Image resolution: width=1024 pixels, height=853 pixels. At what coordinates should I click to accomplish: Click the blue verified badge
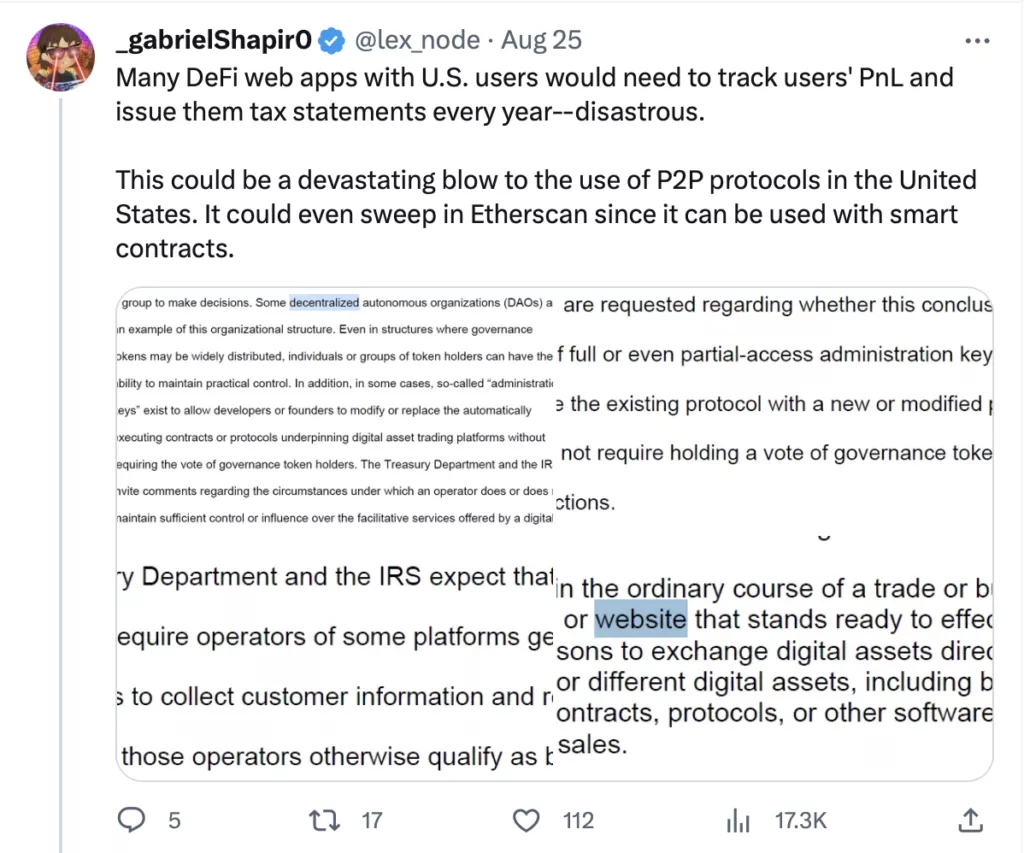point(332,41)
